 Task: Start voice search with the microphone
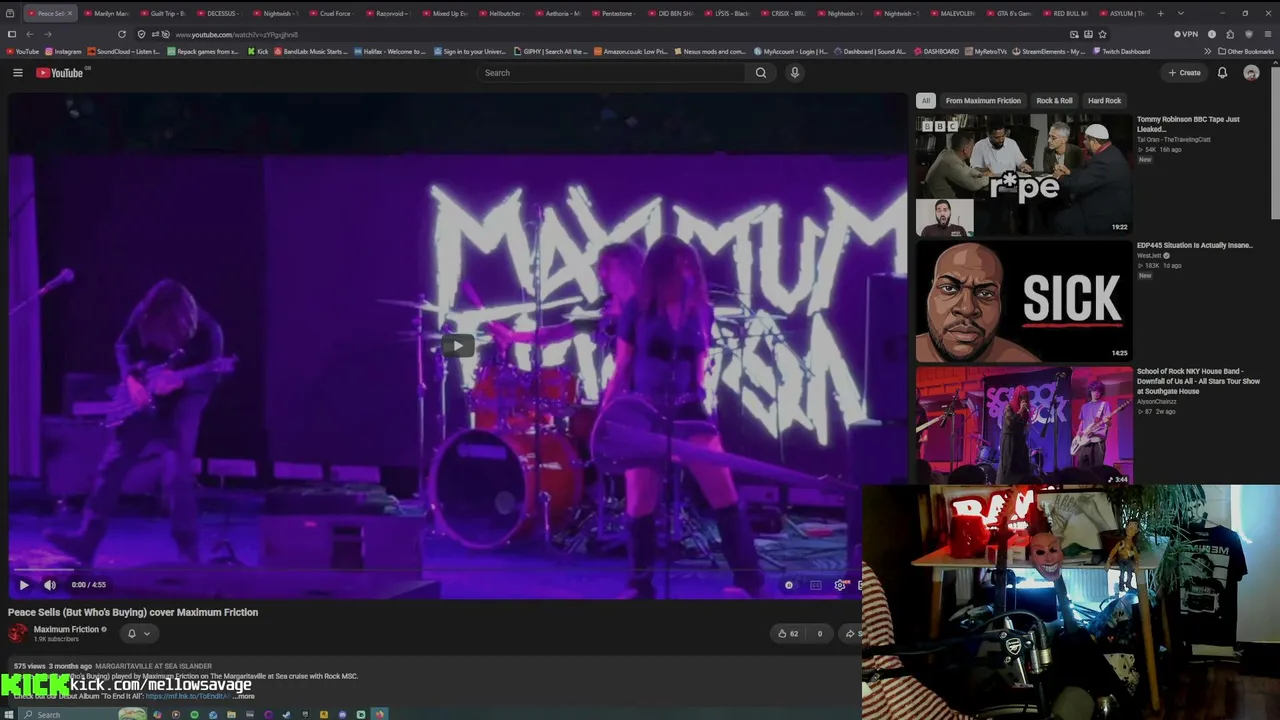[x=795, y=73]
